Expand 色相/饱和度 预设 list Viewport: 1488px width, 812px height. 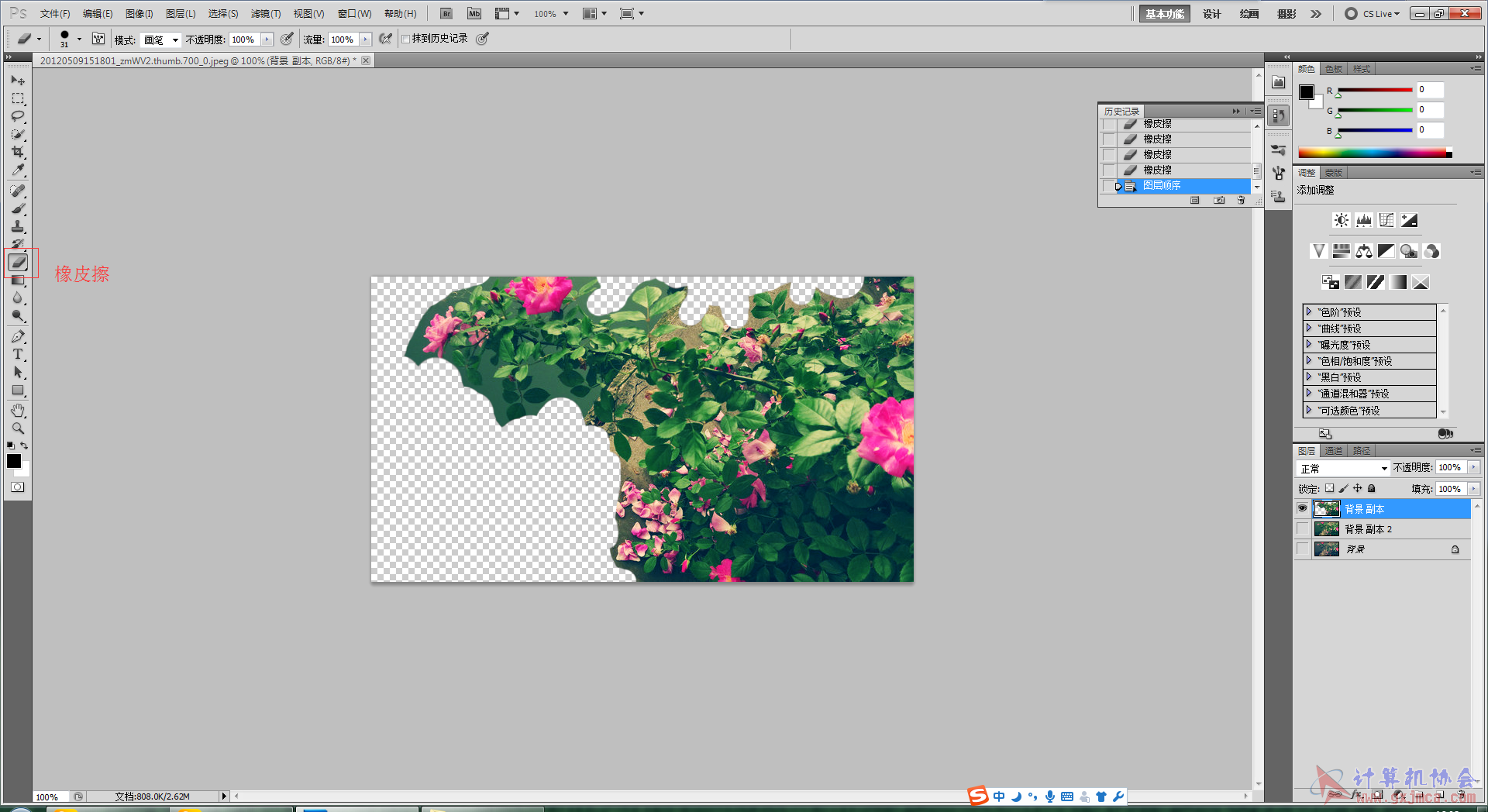point(1309,360)
